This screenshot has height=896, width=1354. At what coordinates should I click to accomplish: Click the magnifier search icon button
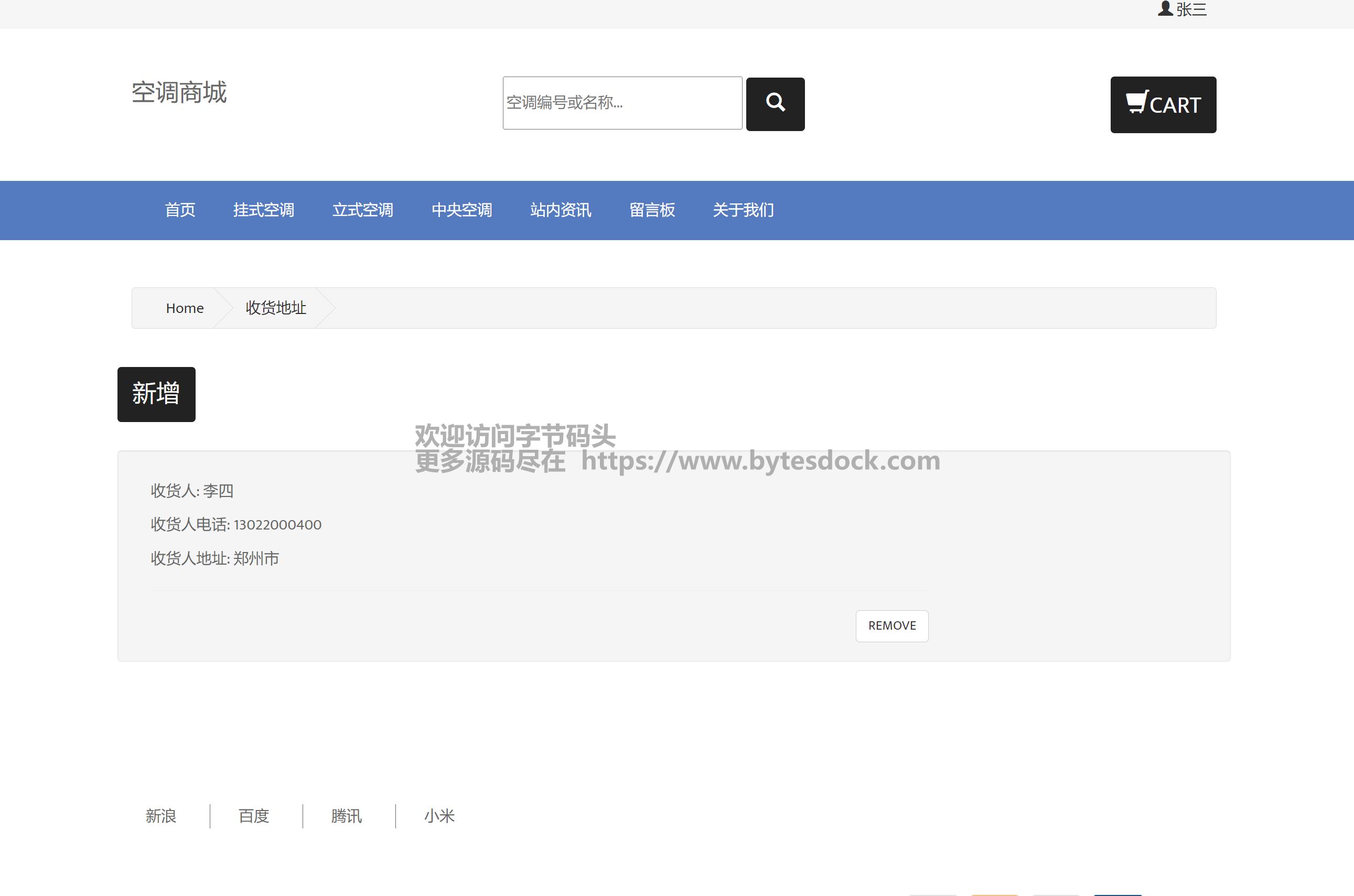point(775,104)
